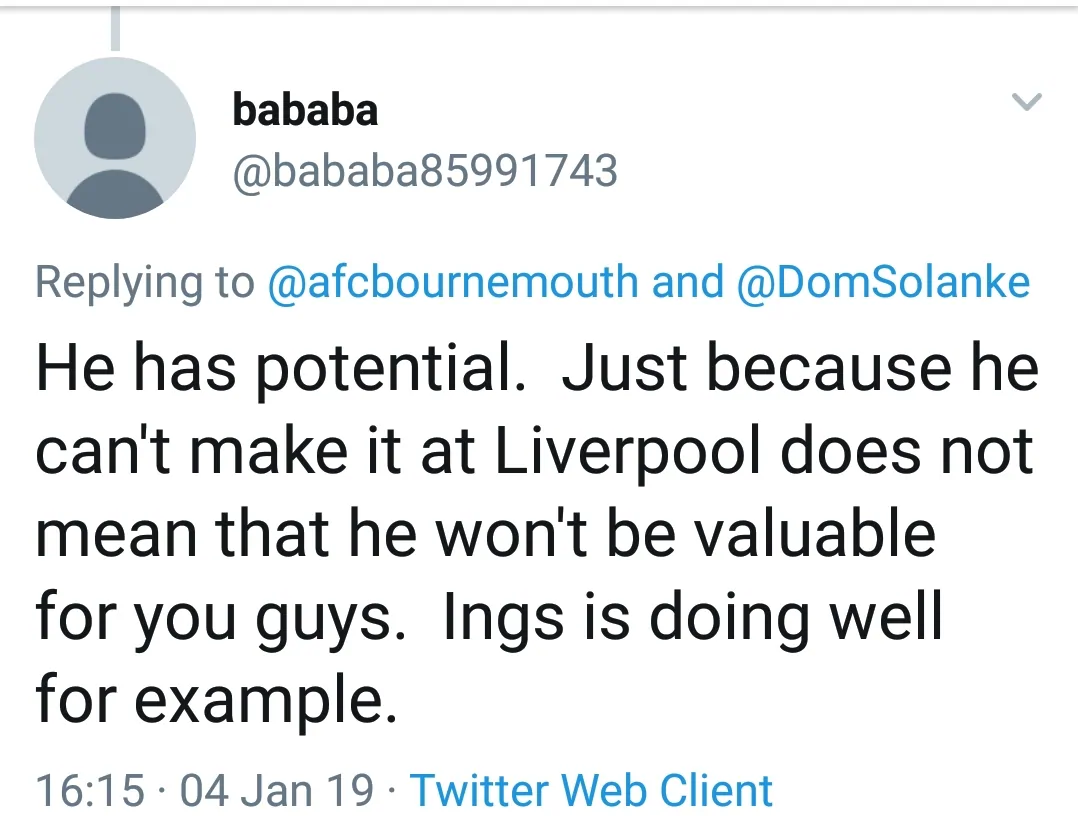Open the @afcbournemouth mention link
The image size is (1078, 829).
point(453,282)
